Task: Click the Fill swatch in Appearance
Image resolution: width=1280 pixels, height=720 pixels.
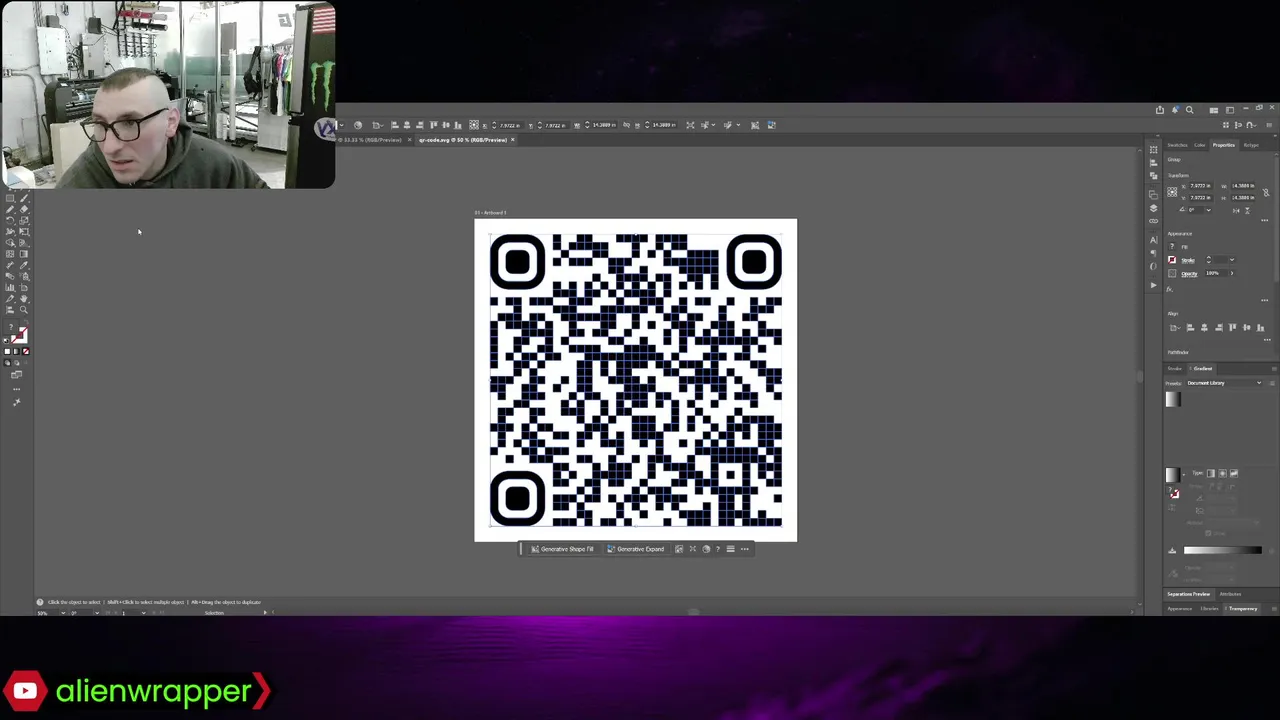Action: click(1172, 246)
